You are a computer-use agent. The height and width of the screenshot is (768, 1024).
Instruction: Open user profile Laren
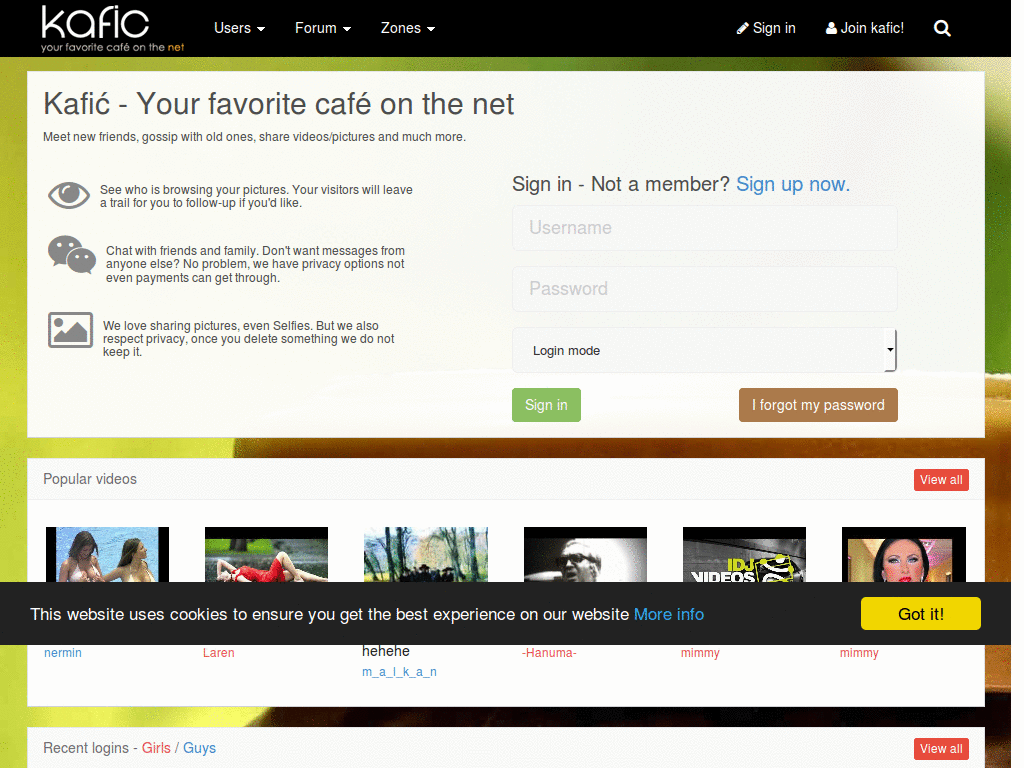[x=218, y=653]
